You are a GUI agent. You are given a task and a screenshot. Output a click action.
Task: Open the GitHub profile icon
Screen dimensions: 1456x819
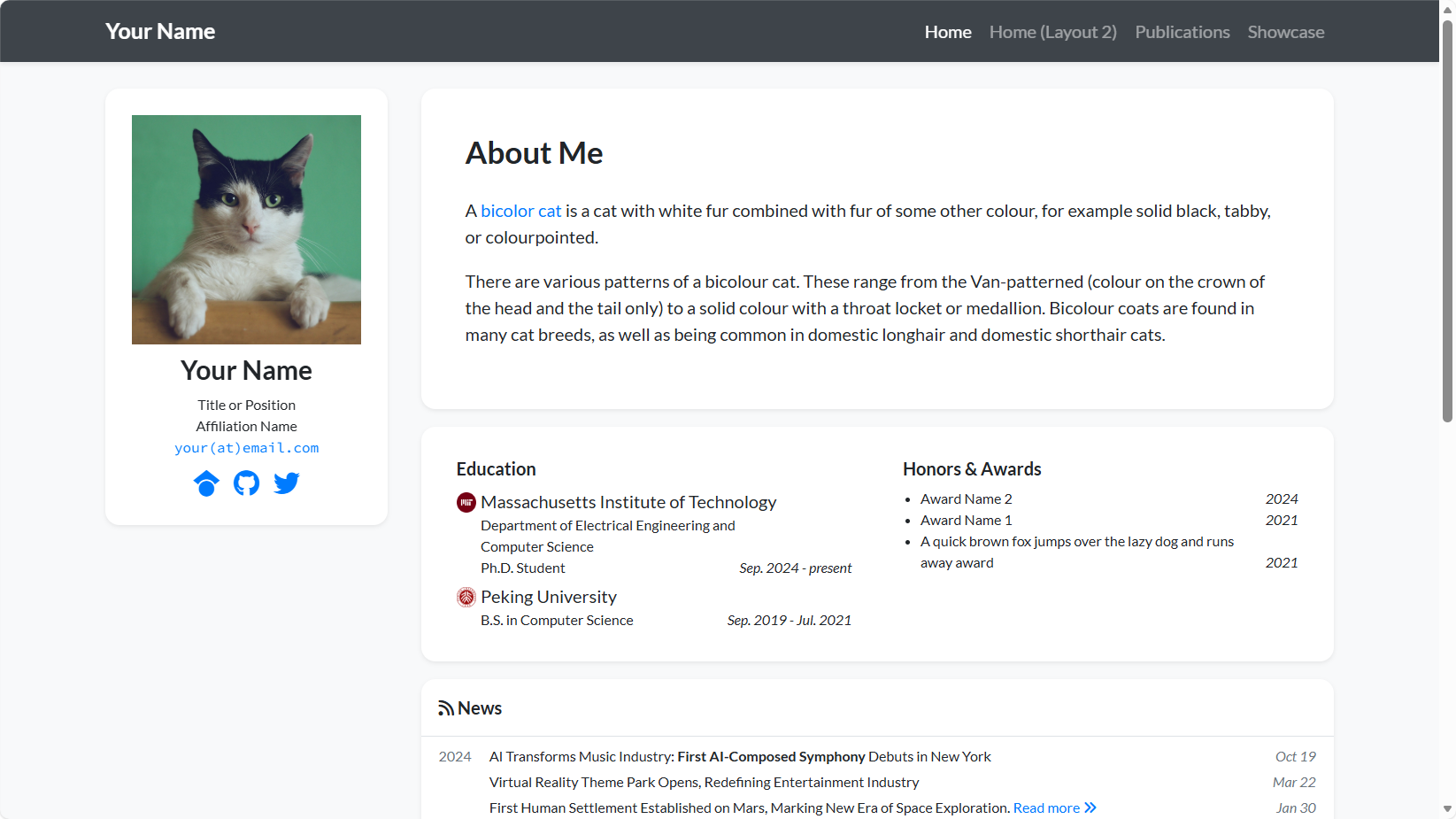pos(246,483)
